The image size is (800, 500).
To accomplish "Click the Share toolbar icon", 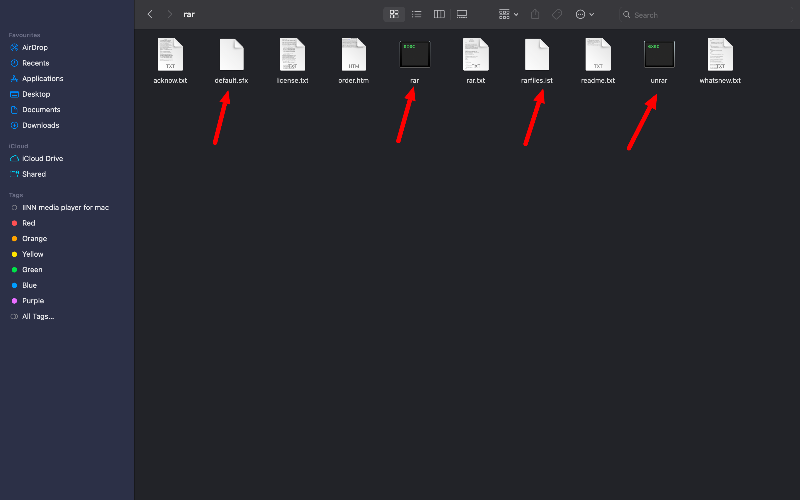I will [x=535, y=14].
